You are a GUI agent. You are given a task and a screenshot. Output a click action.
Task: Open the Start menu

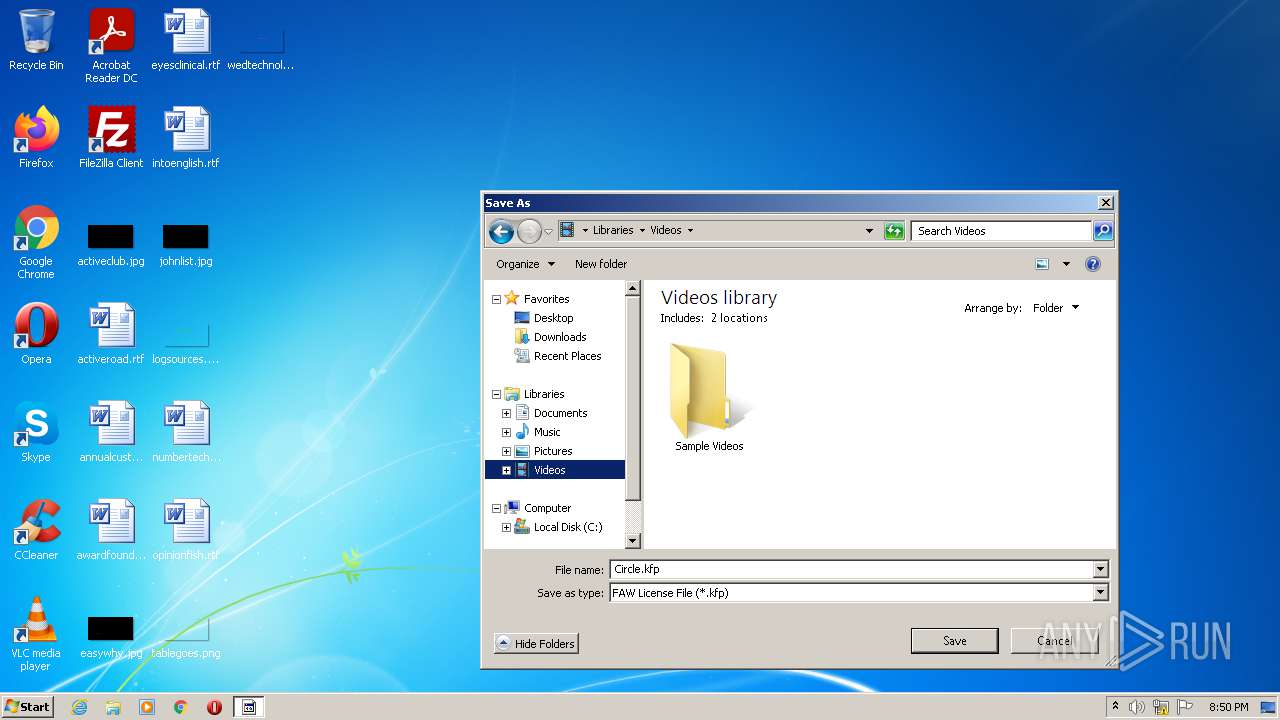[27, 707]
